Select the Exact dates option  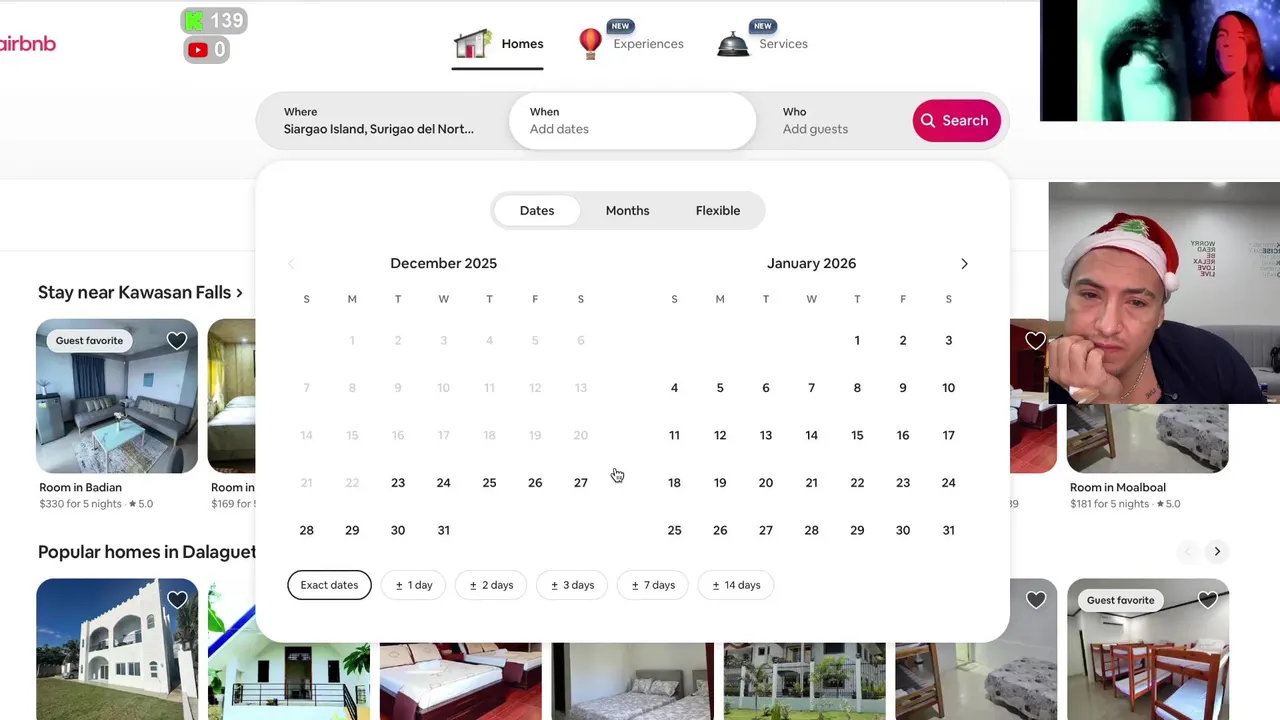(329, 585)
